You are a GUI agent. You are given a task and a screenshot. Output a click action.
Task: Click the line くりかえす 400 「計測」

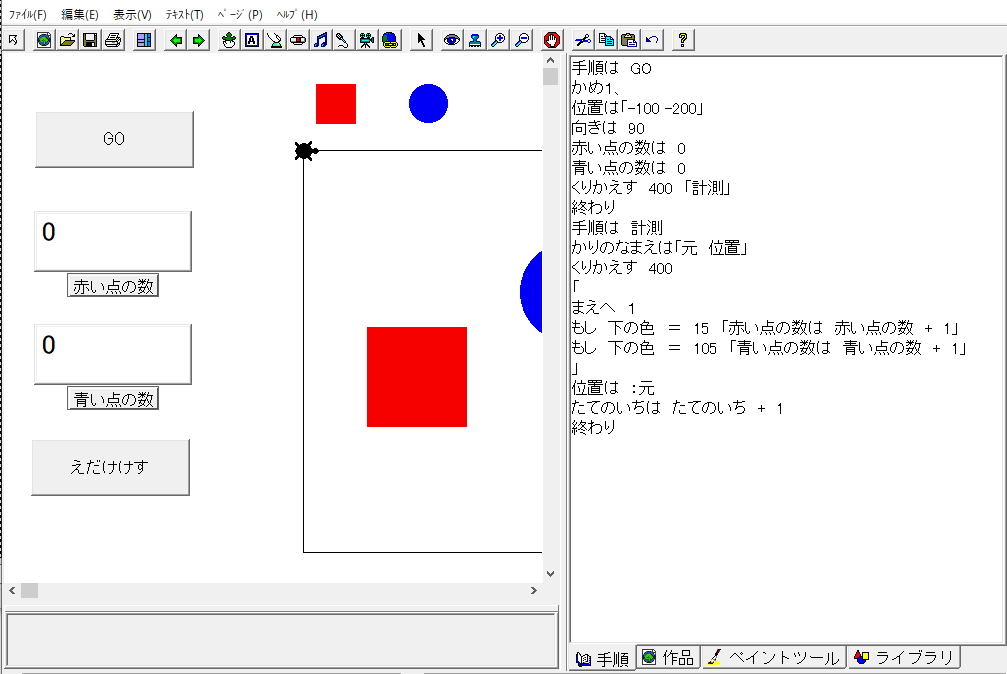651,188
